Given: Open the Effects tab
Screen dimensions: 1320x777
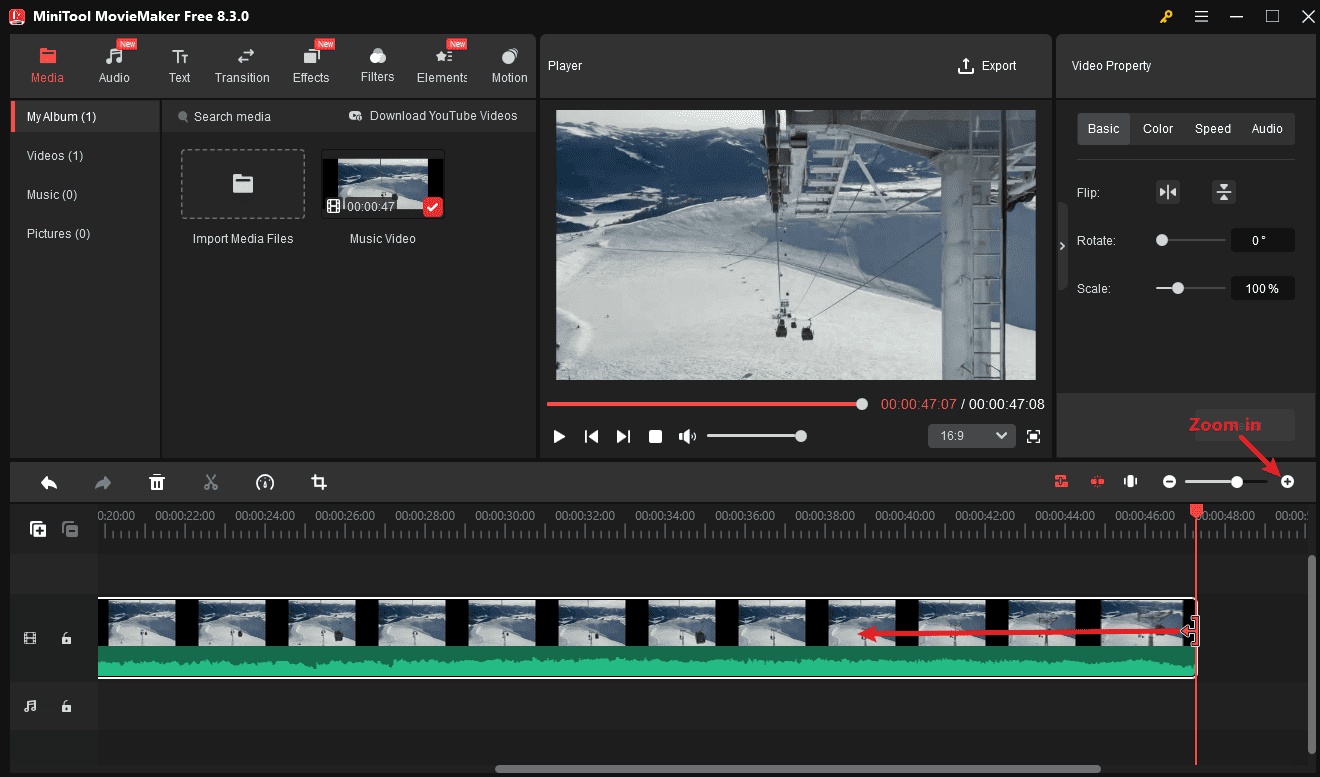Looking at the screenshot, I should tap(311, 66).
